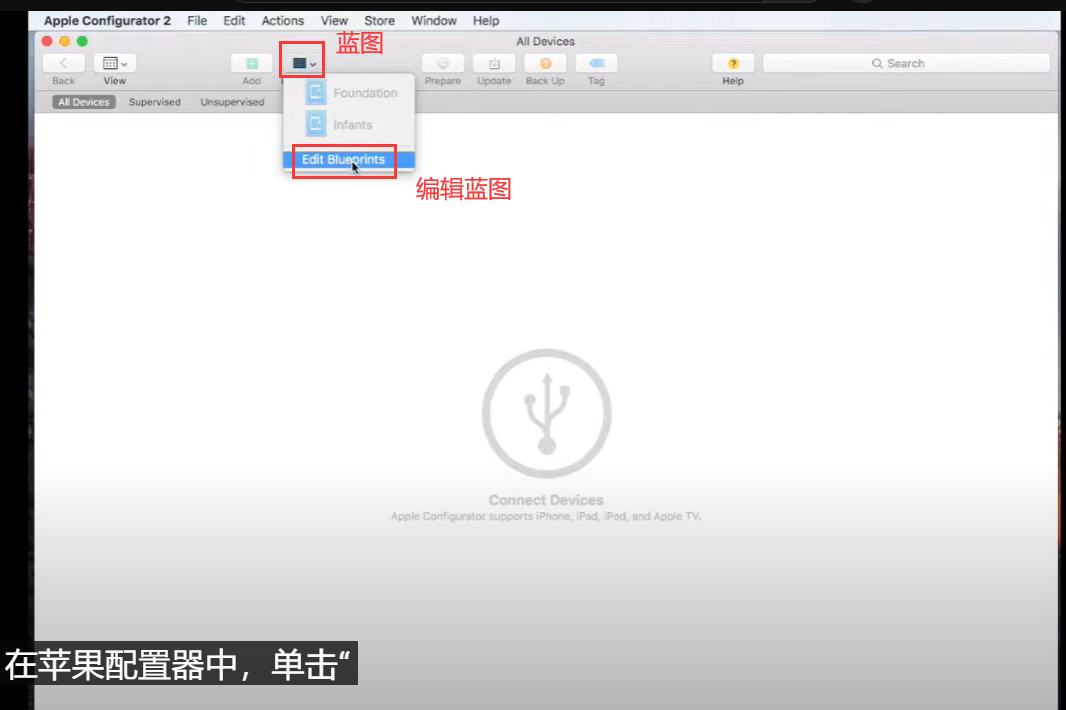1066x710 pixels.
Task: Open the View menu in menu bar
Action: [x=334, y=20]
